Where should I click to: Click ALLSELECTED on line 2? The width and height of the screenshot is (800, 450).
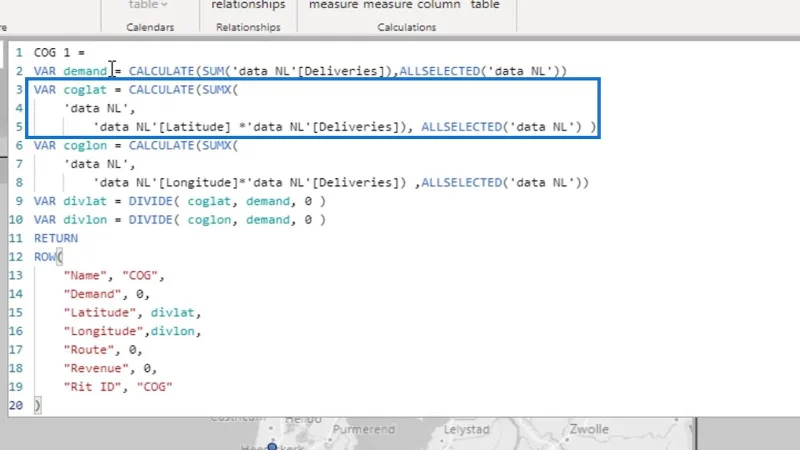click(439, 71)
